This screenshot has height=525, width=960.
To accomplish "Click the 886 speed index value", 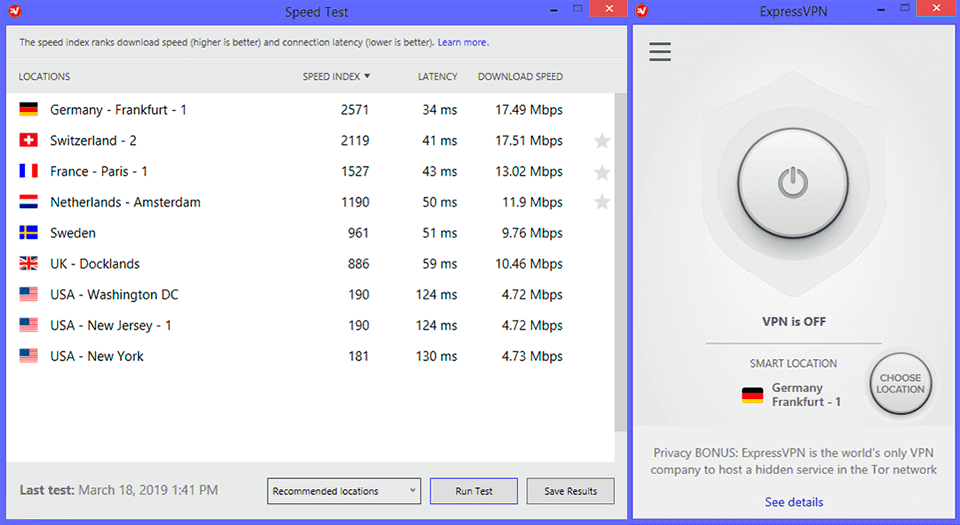I will point(358,263).
